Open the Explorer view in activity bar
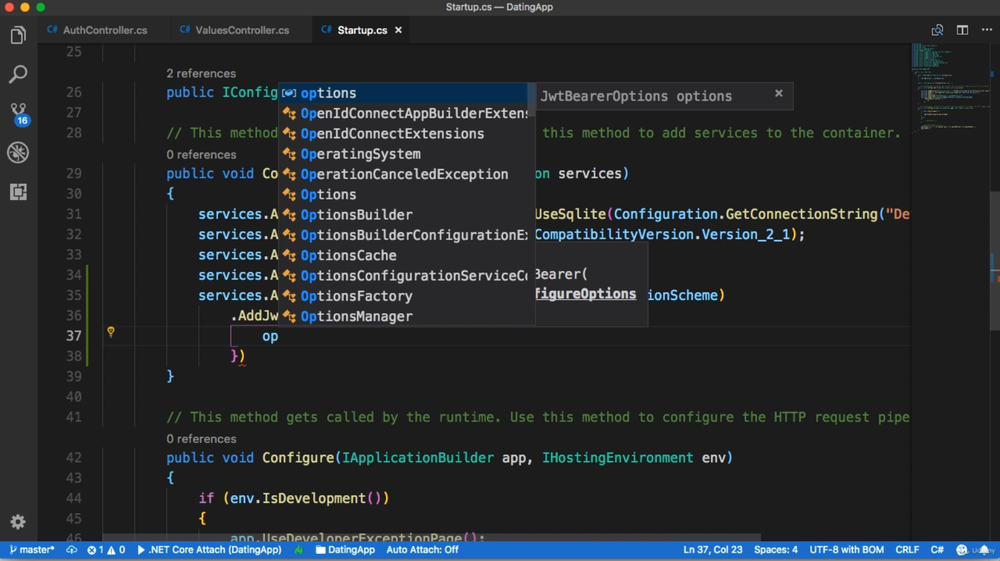This screenshot has width=1000, height=561. click(x=18, y=36)
